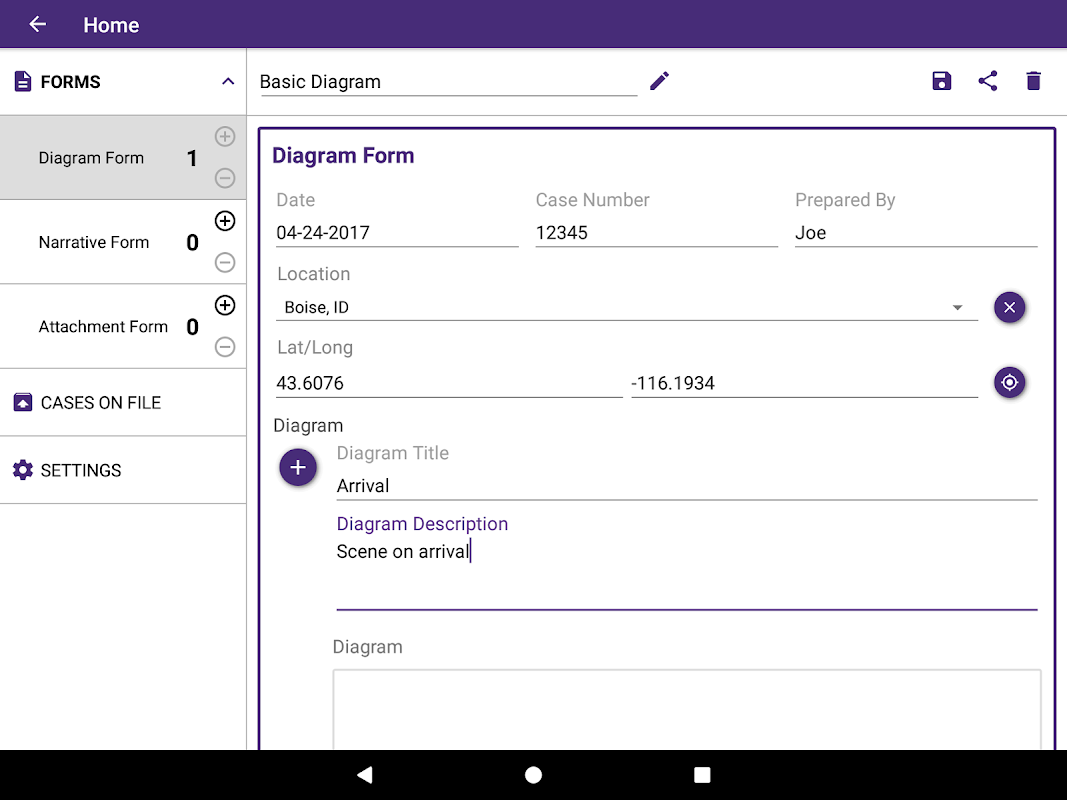This screenshot has width=1067, height=800.
Task: Open the Settings menu
Action: 80,470
